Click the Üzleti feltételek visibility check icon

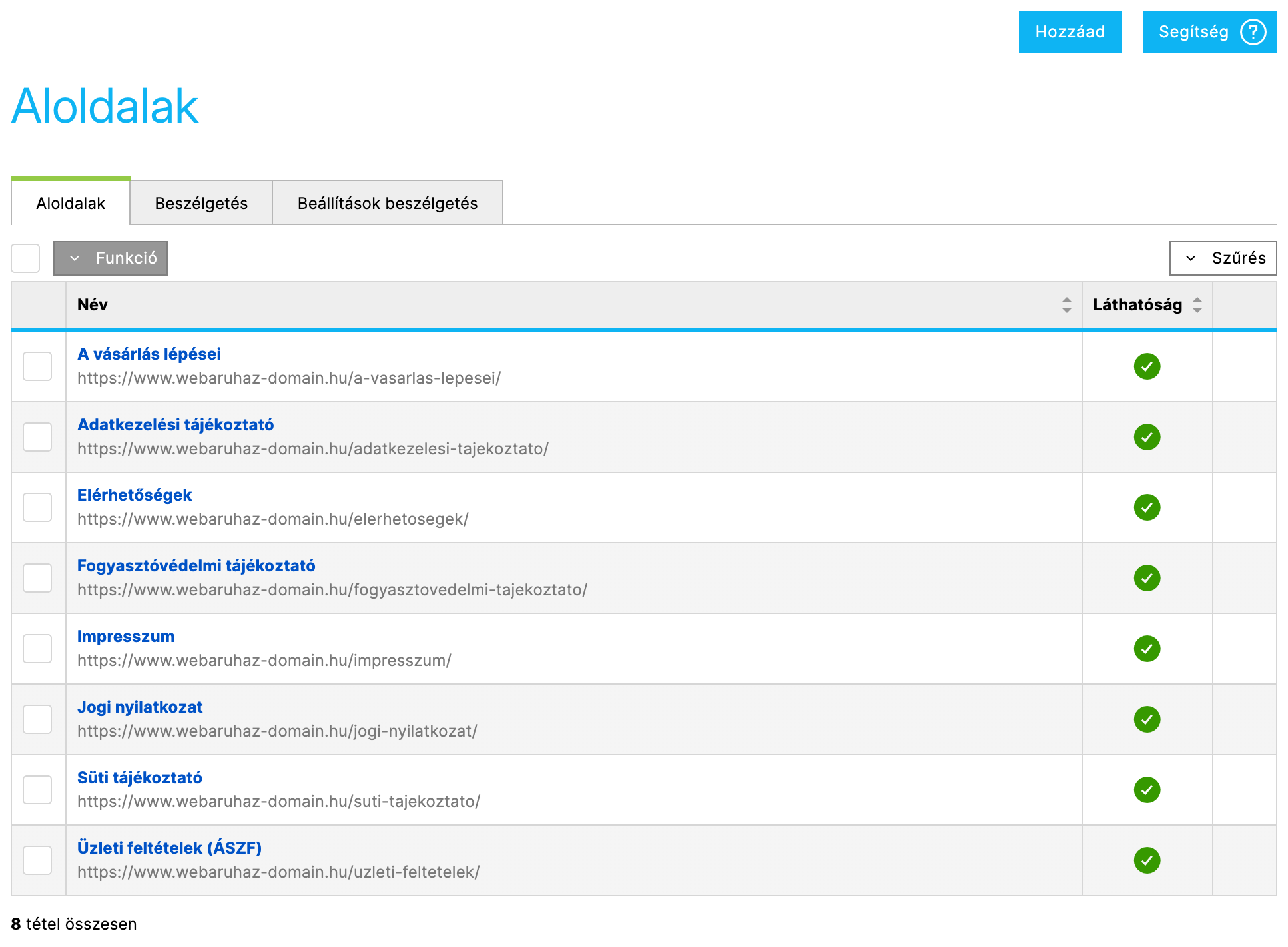(x=1147, y=860)
